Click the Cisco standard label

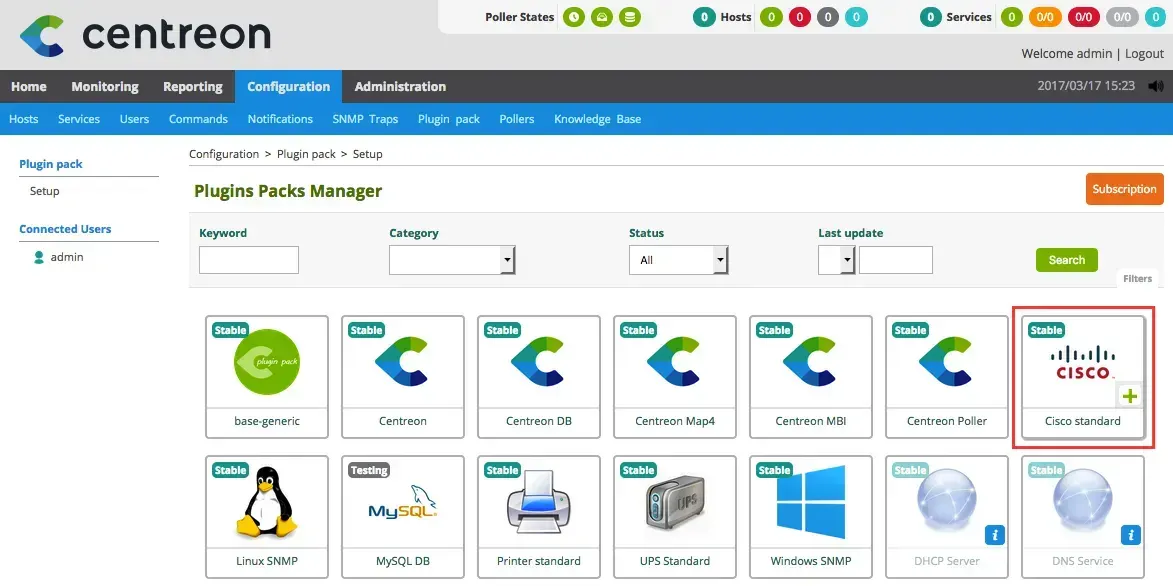(x=1082, y=421)
